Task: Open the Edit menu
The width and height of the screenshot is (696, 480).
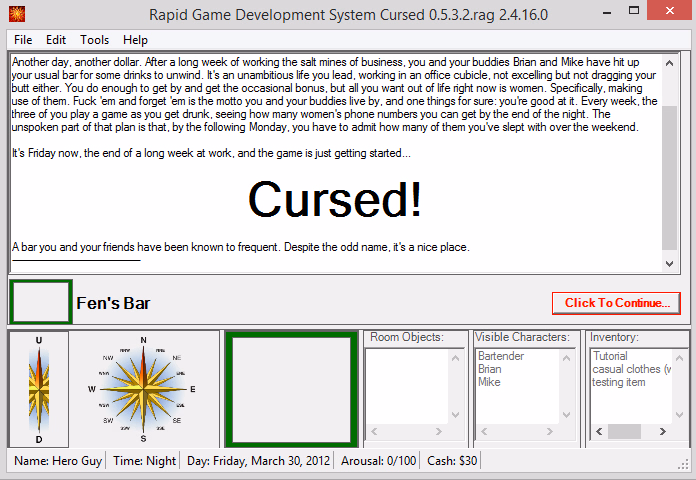Action: point(56,40)
